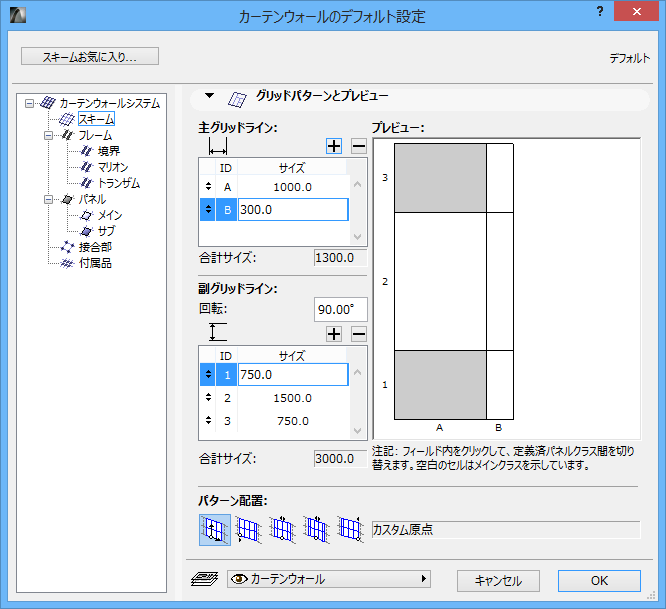Select カーテンウォールシステム root item
666x609 pixels.
click(x=110, y=103)
